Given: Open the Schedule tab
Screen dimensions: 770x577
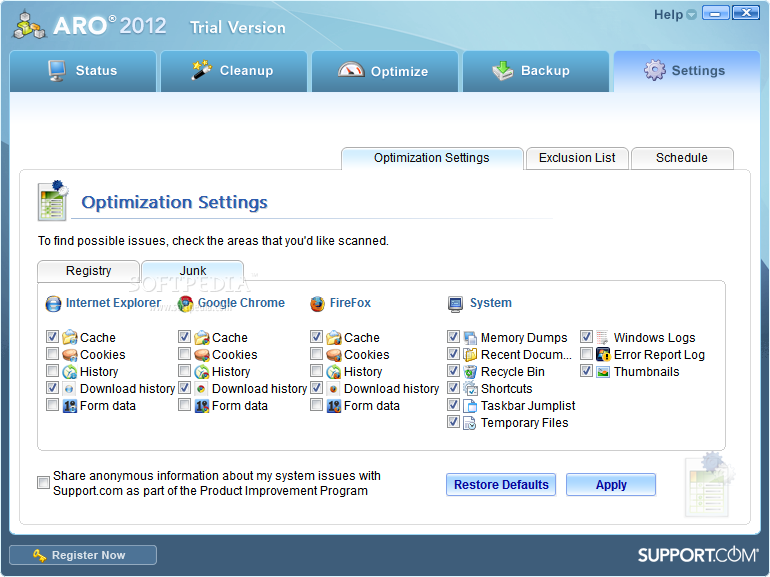Looking at the screenshot, I should point(682,158).
